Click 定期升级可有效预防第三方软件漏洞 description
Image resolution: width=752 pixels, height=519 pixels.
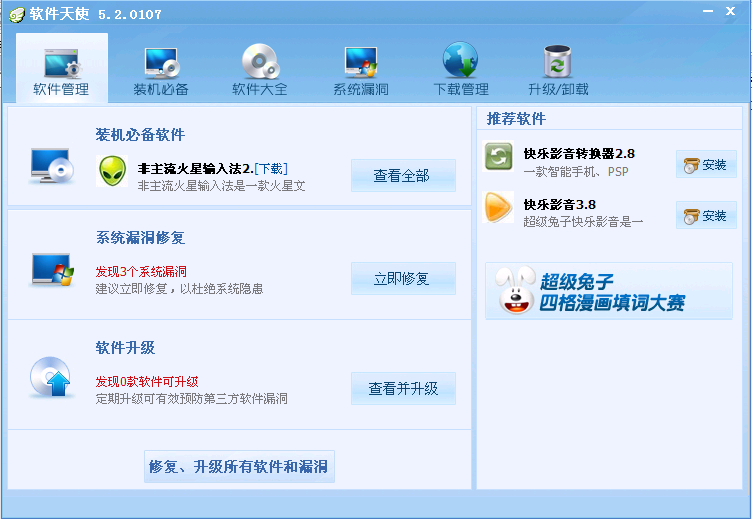coord(191,399)
